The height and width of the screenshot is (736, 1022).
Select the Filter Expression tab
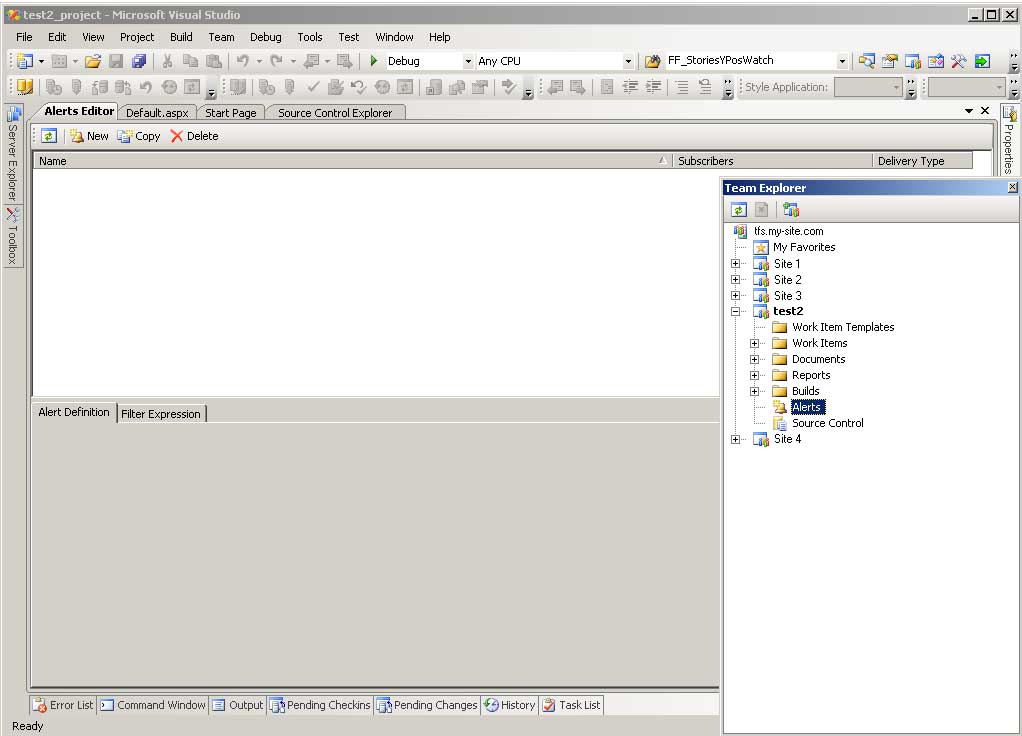click(161, 414)
